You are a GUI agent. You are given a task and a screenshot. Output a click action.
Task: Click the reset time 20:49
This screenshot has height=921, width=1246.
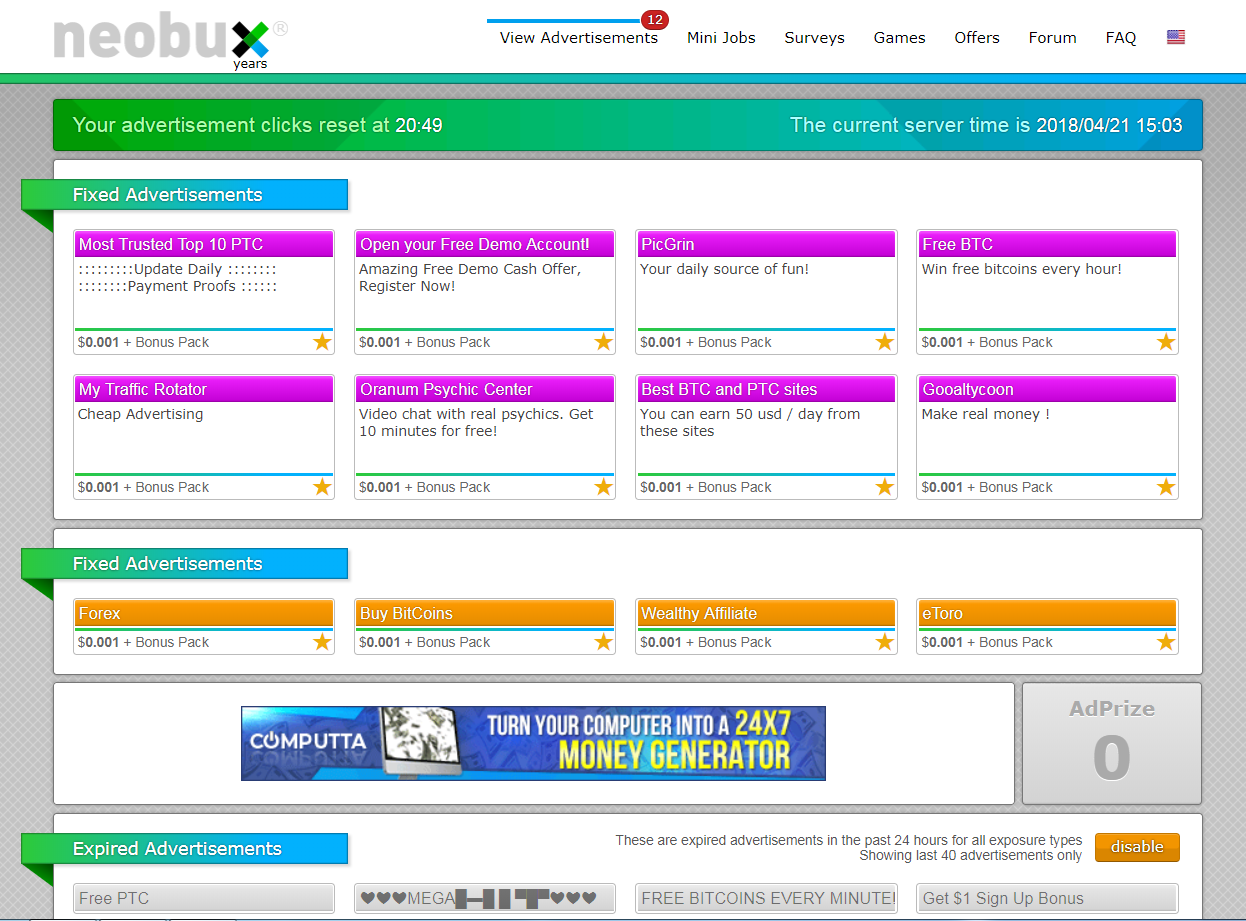[x=419, y=125]
